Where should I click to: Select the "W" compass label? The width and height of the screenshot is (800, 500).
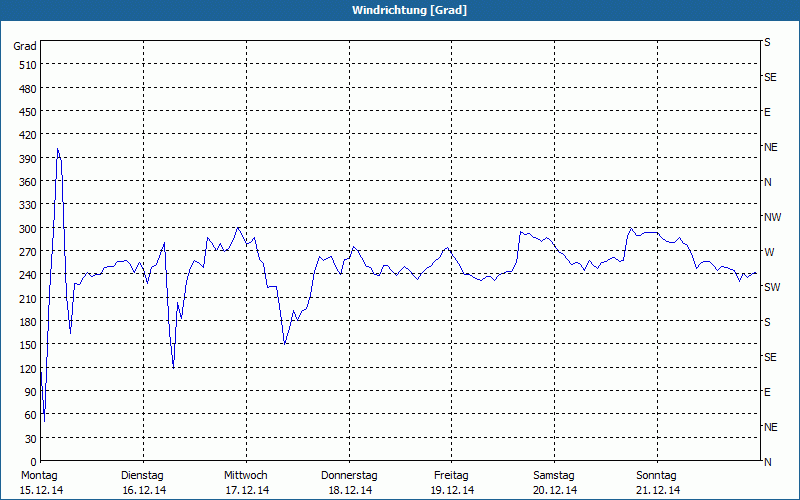point(769,252)
